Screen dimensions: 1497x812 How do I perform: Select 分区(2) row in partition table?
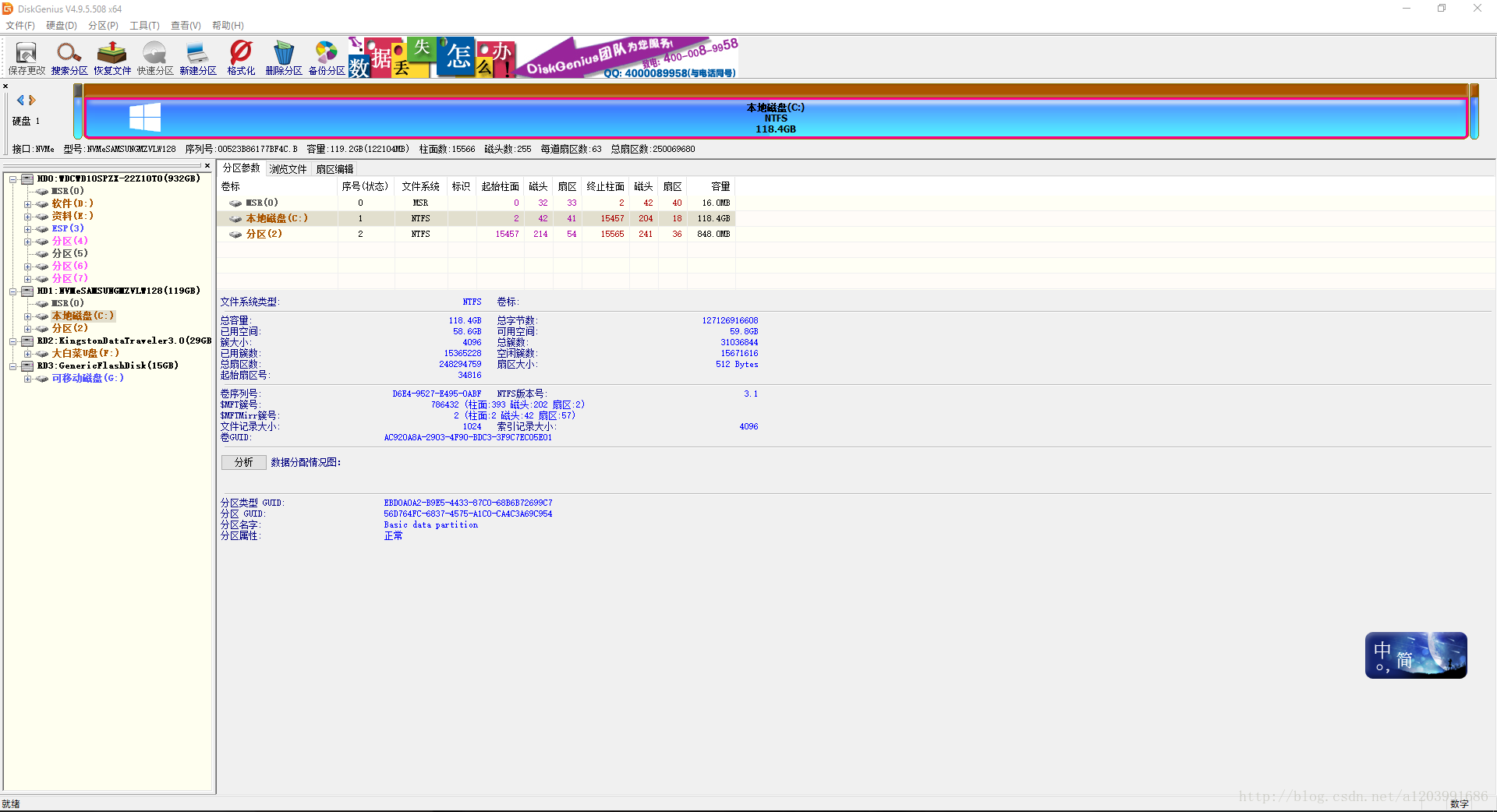264,234
